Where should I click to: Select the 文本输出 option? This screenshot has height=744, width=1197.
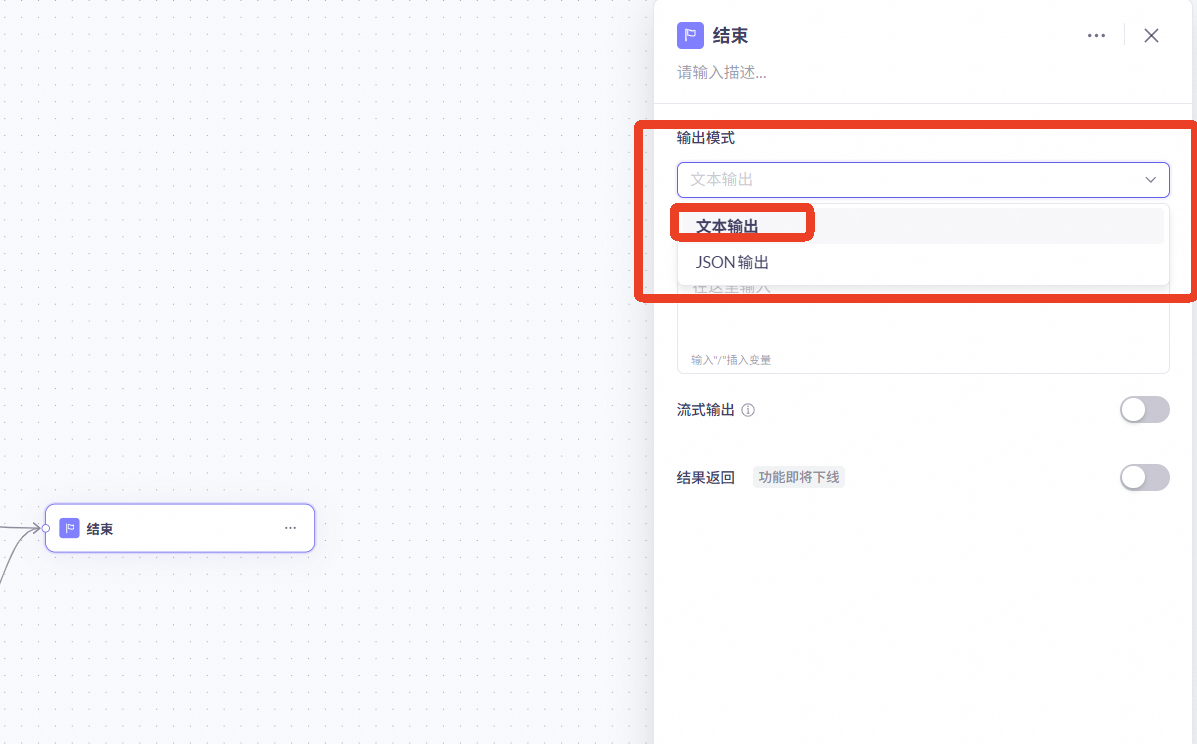tap(921, 227)
